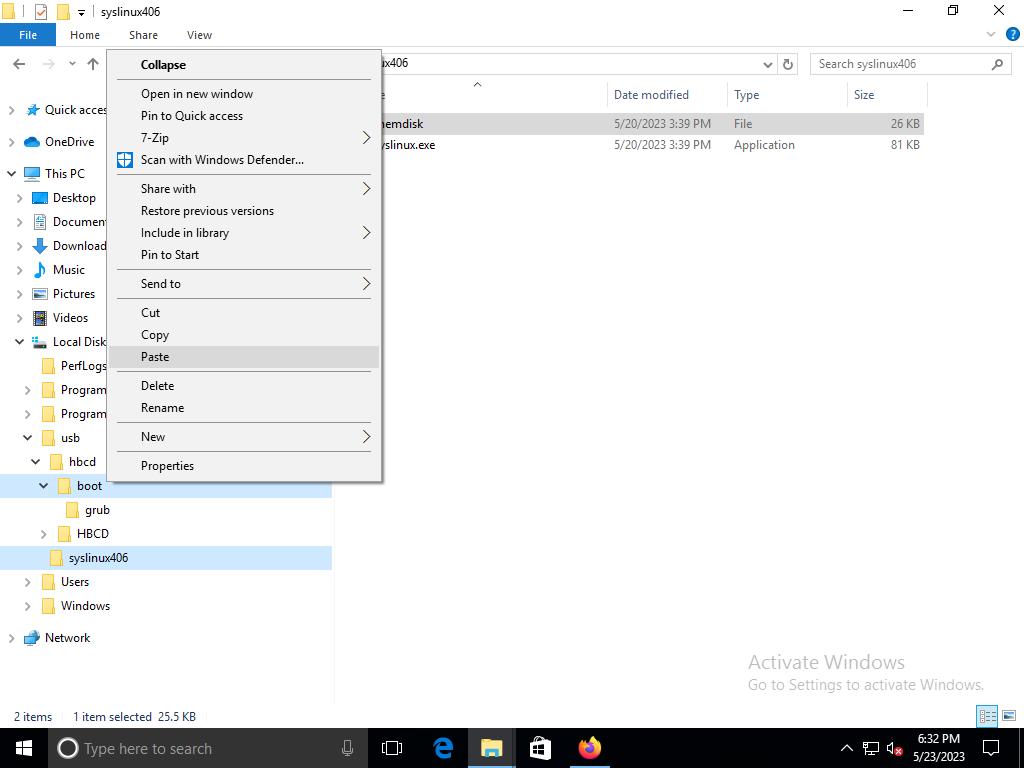Open address bar history dropdown

[x=768, y=64]
